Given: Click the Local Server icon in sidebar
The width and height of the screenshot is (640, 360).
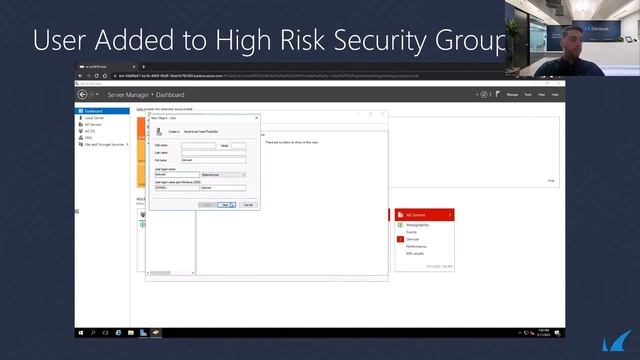Looking at the screenshot, I should click(81, 118).
